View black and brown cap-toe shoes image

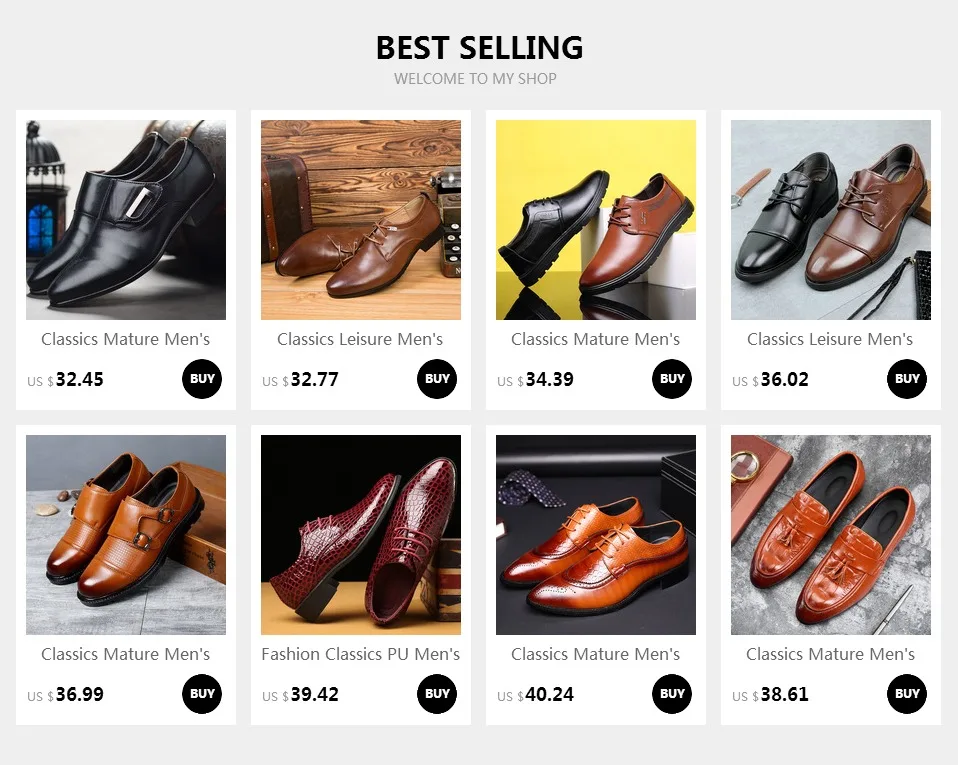tap(831, 220)
